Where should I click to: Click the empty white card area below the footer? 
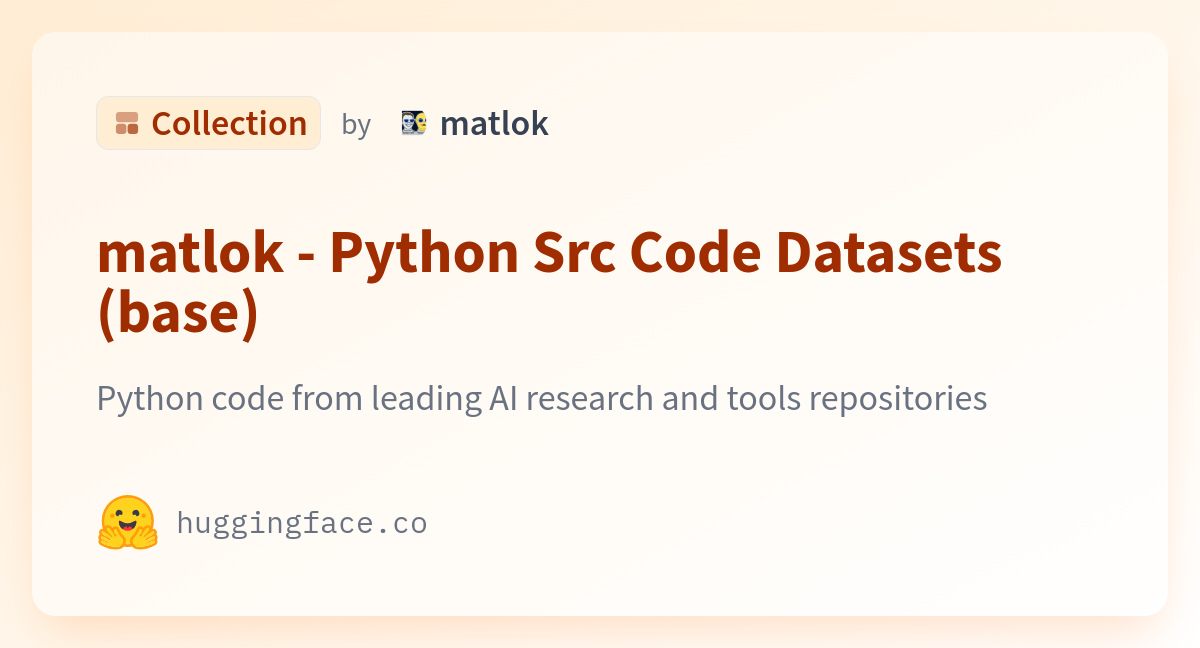600,585
